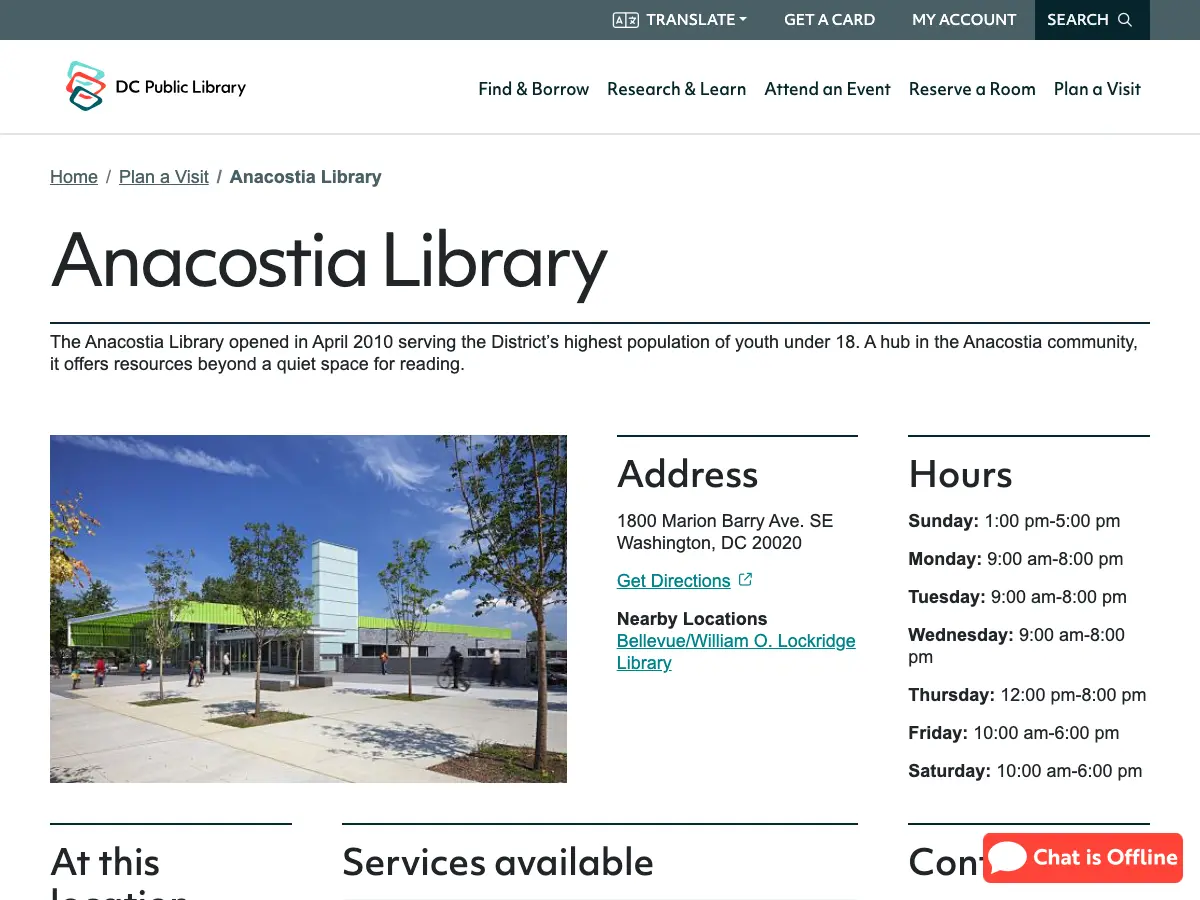Click the external link icon beside Get Directions
Viewport: 1200px width, 900px height.
click(745, 580)
